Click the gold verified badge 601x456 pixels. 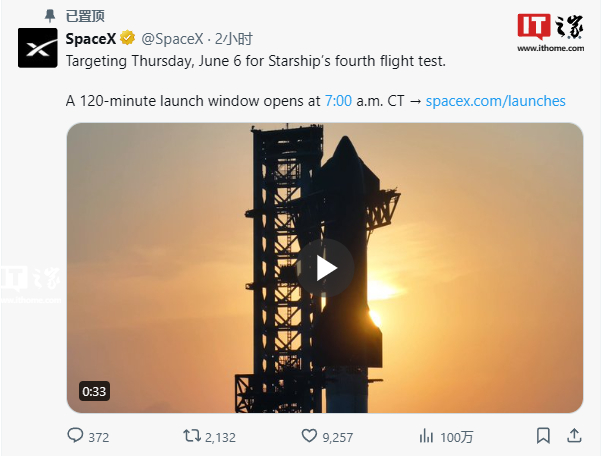pyautogui.click(x=128, y=39)
